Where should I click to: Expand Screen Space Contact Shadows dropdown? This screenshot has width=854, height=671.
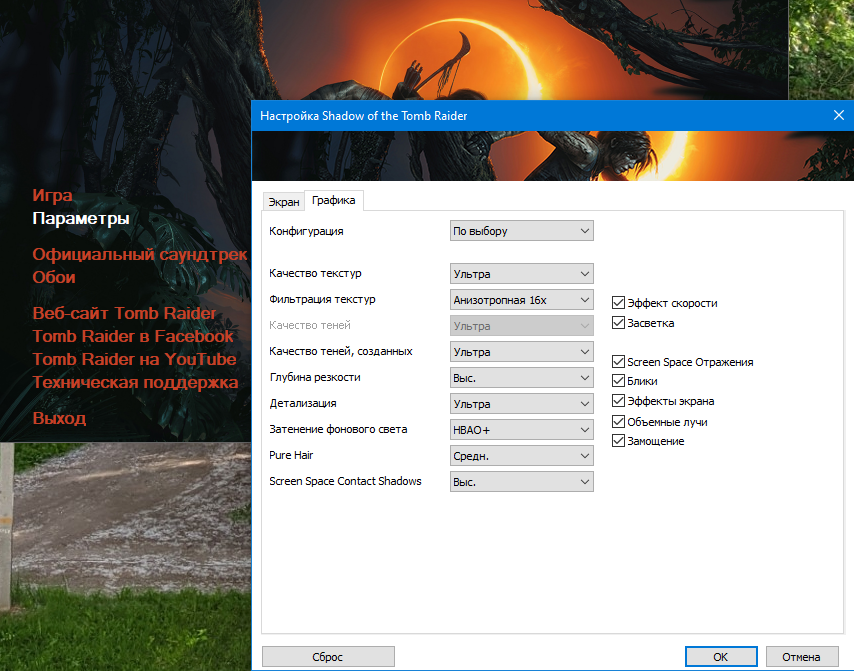click(x=521, y=482)
